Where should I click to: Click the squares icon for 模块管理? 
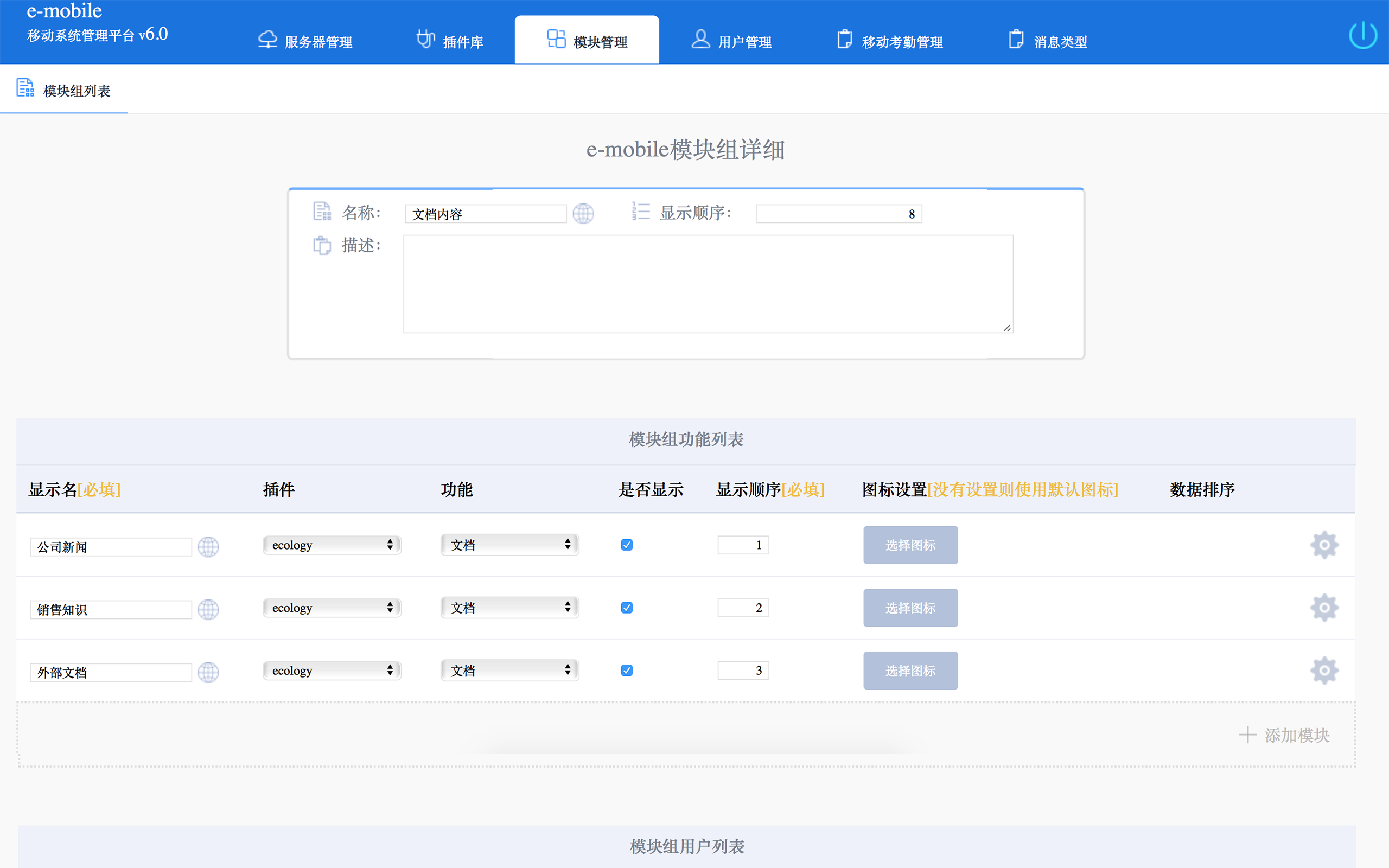556,39
